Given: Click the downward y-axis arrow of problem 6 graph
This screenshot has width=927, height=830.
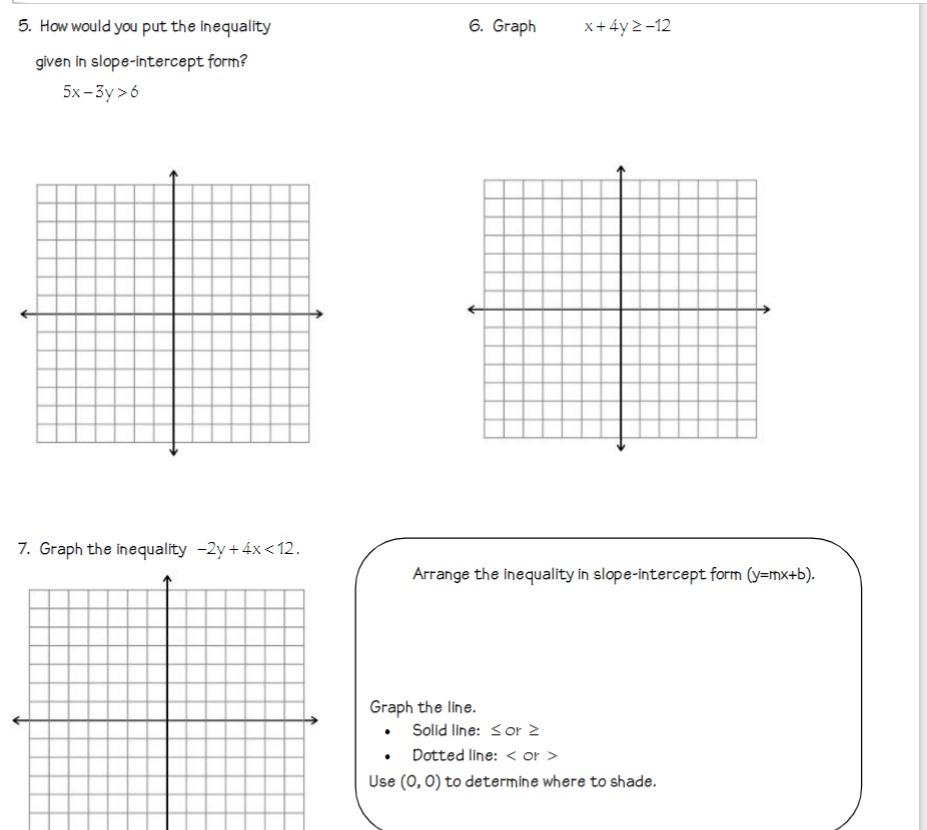Looking at the screenshot, I should coord(621,447).
